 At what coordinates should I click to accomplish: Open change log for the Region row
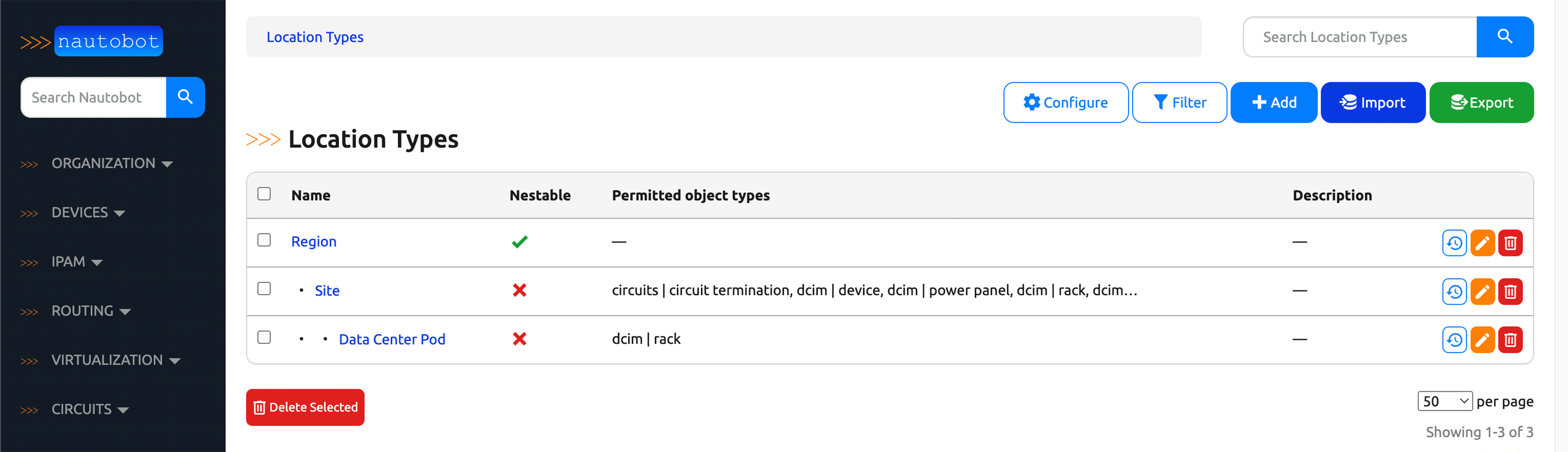pos(1454,242)
